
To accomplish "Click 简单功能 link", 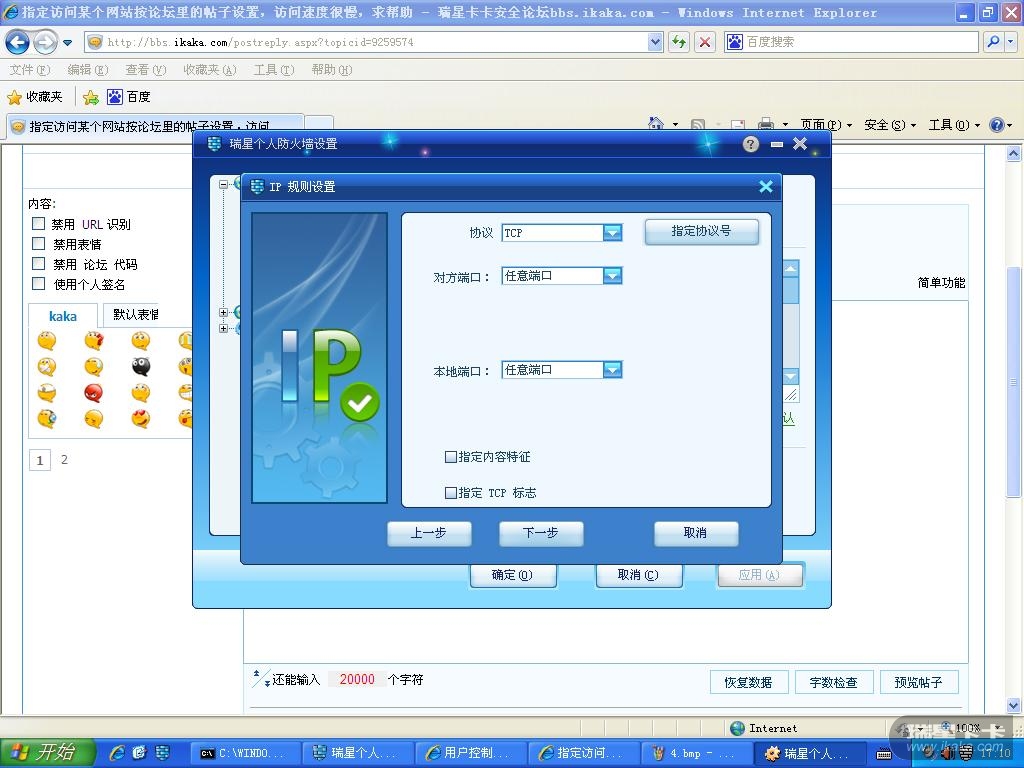I will click(x=941, y=283).
